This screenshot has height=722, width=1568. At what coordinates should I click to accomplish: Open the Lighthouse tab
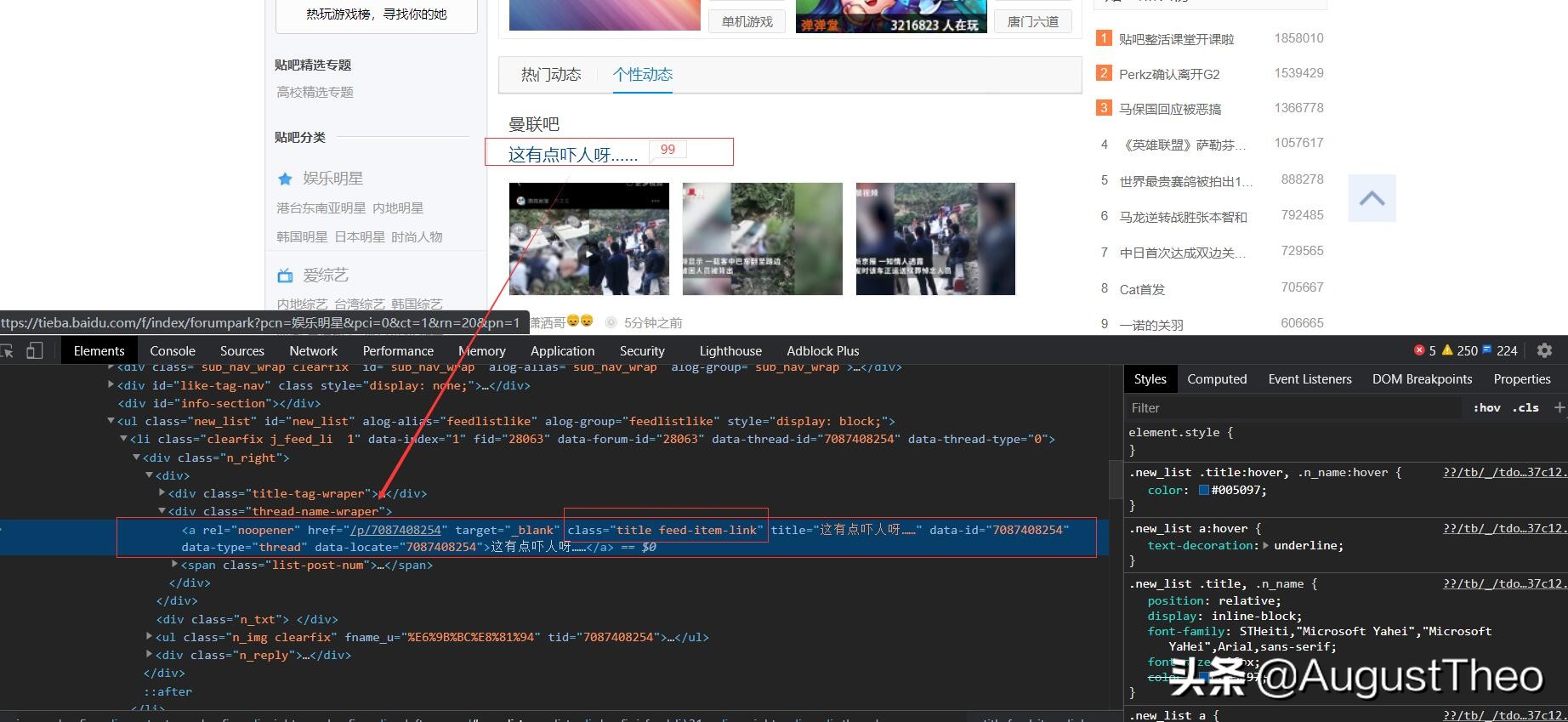pos(730,350)
